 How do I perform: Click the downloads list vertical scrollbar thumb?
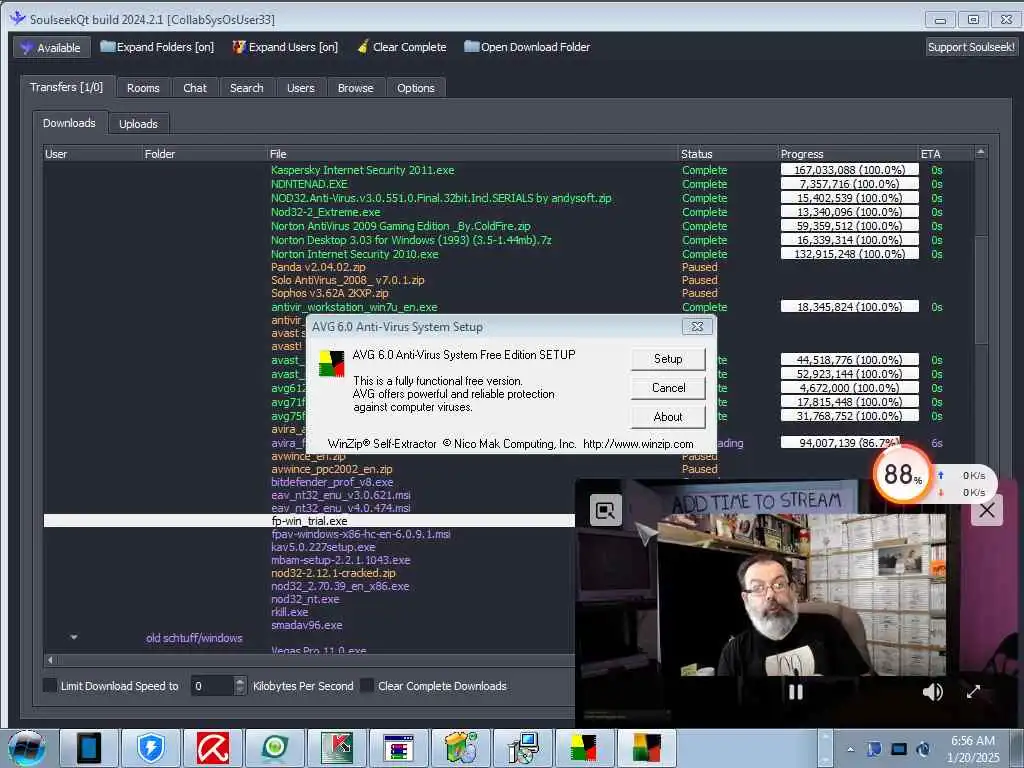tap(981, 289)
